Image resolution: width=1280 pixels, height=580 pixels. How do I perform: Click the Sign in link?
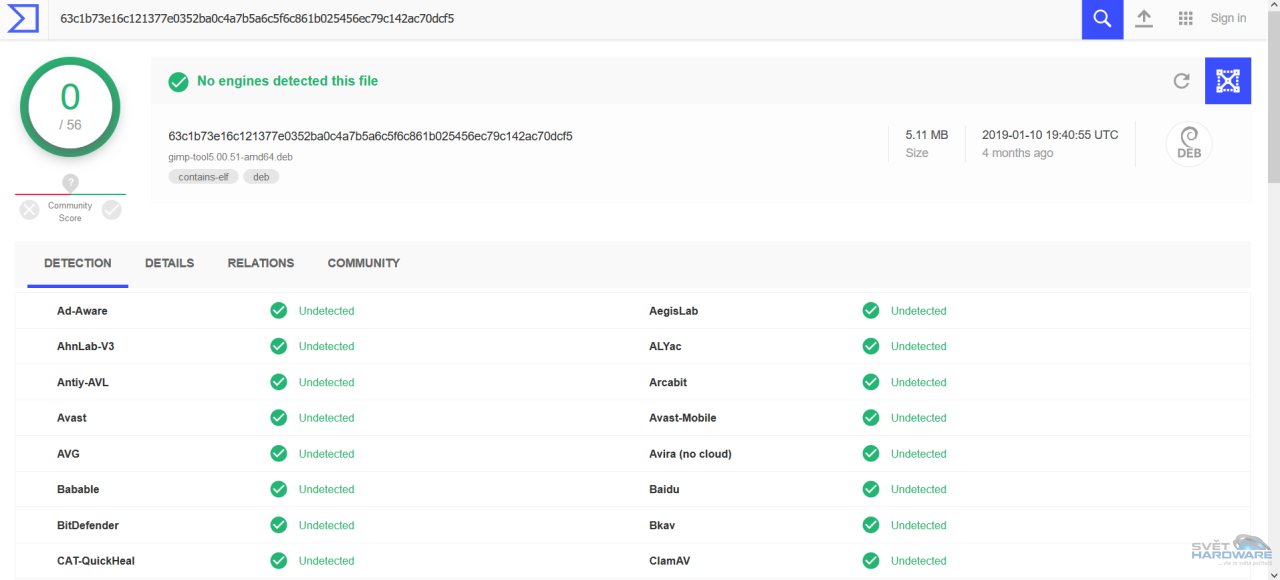[x=1228, y=18]
